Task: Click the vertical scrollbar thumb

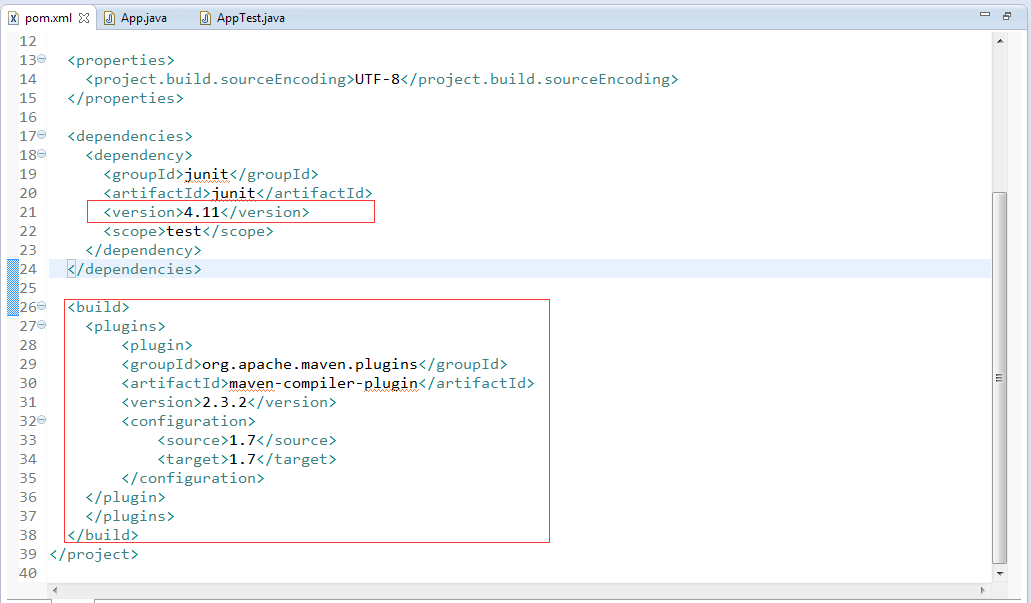Action: [999, 378]
